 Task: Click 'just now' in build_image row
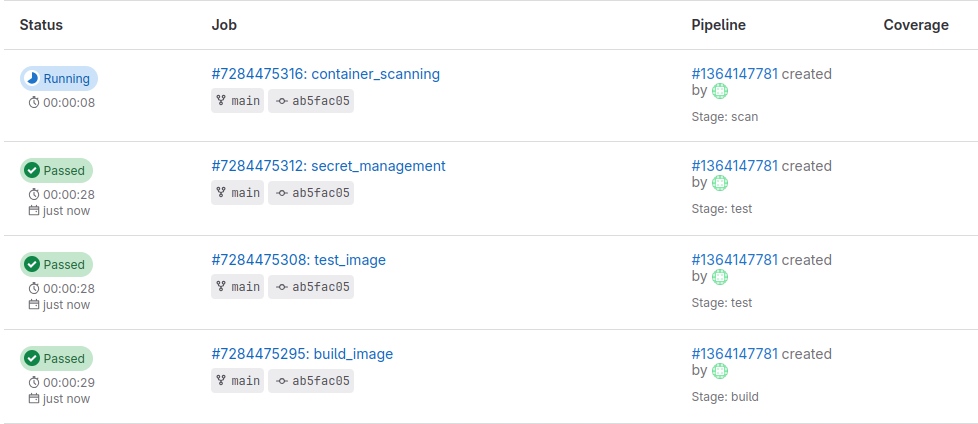(x=67, y=399)
